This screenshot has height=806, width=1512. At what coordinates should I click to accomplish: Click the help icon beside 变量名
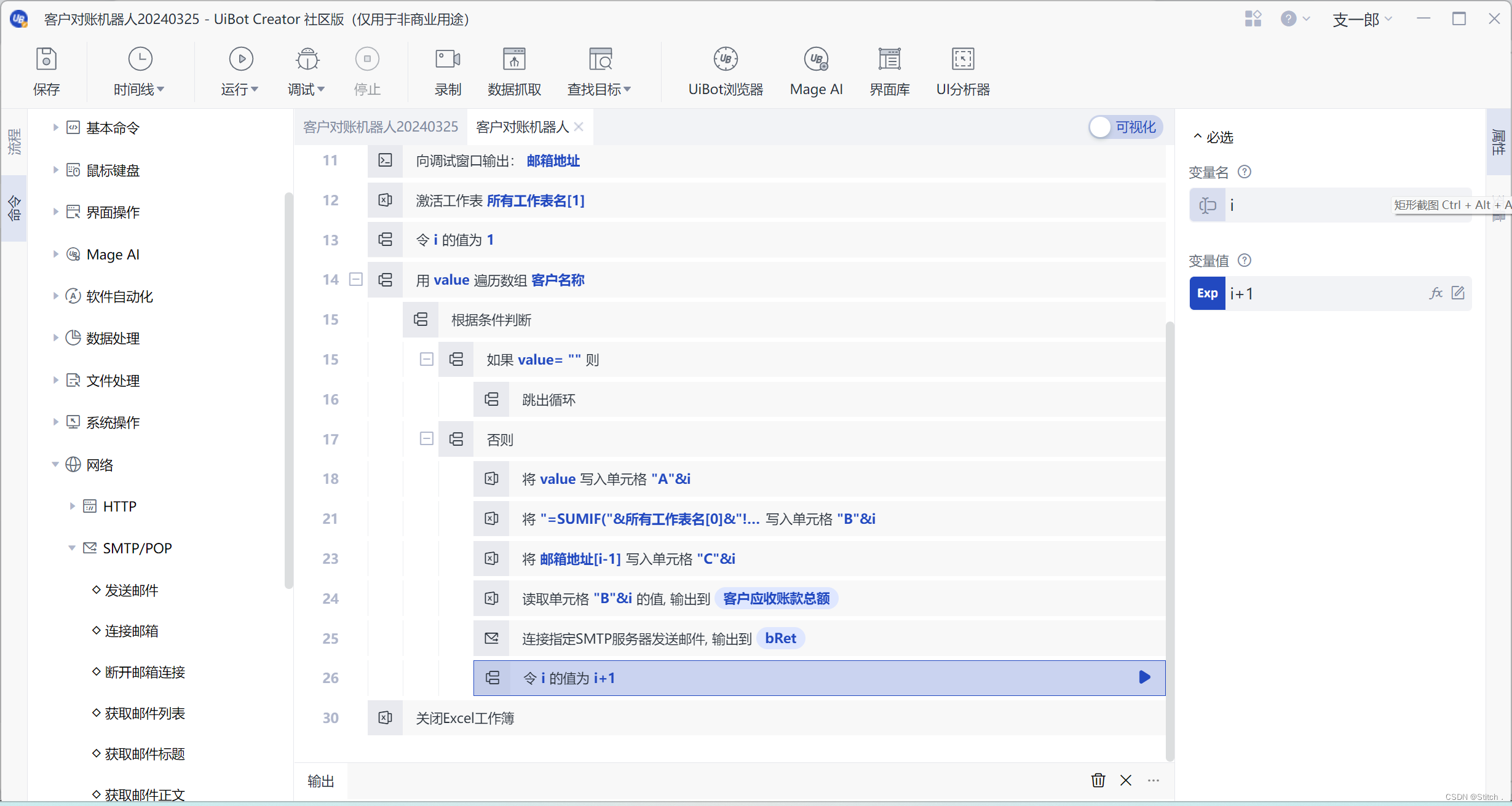1245,172
